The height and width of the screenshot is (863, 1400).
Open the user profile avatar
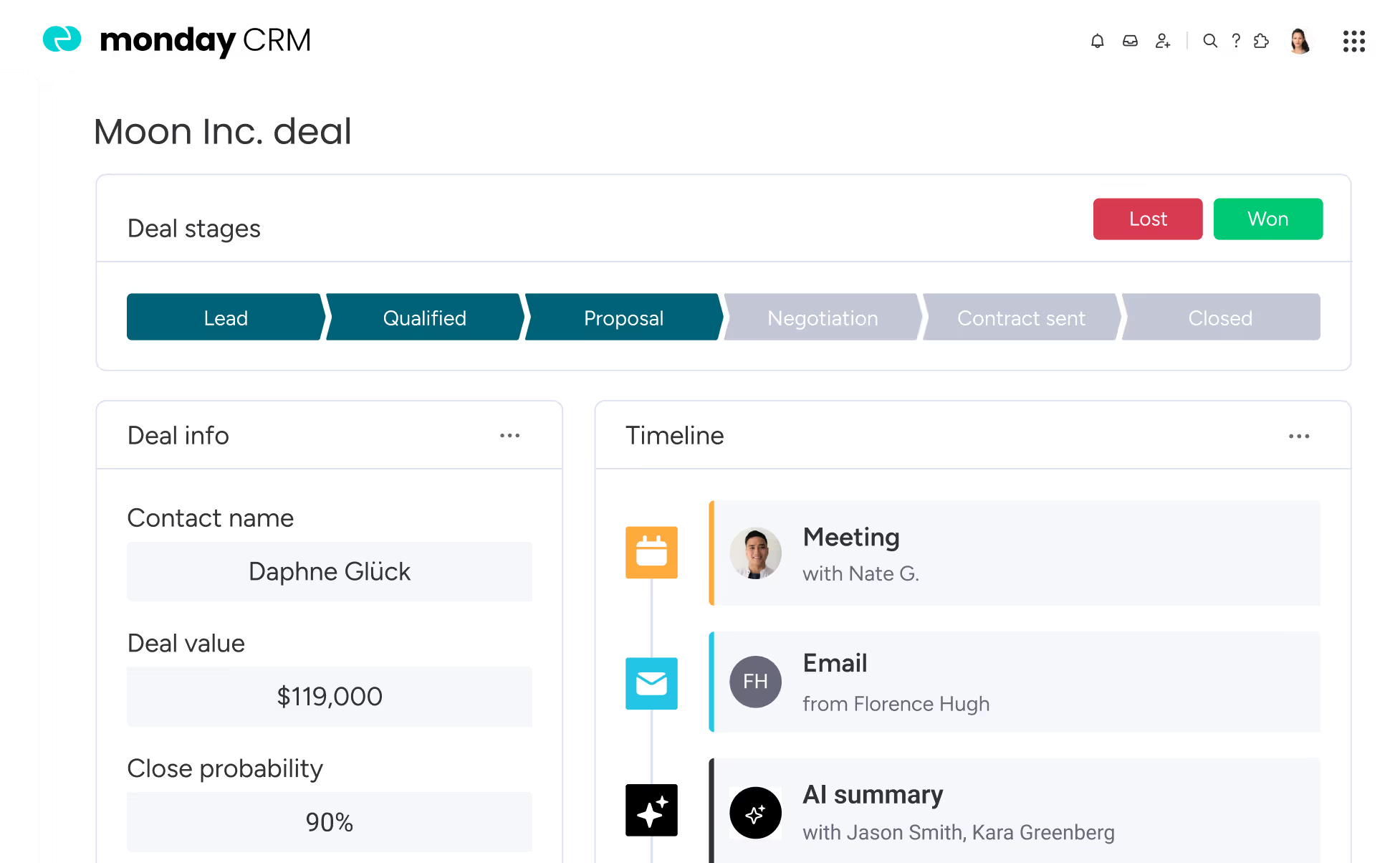(1300, 41)
